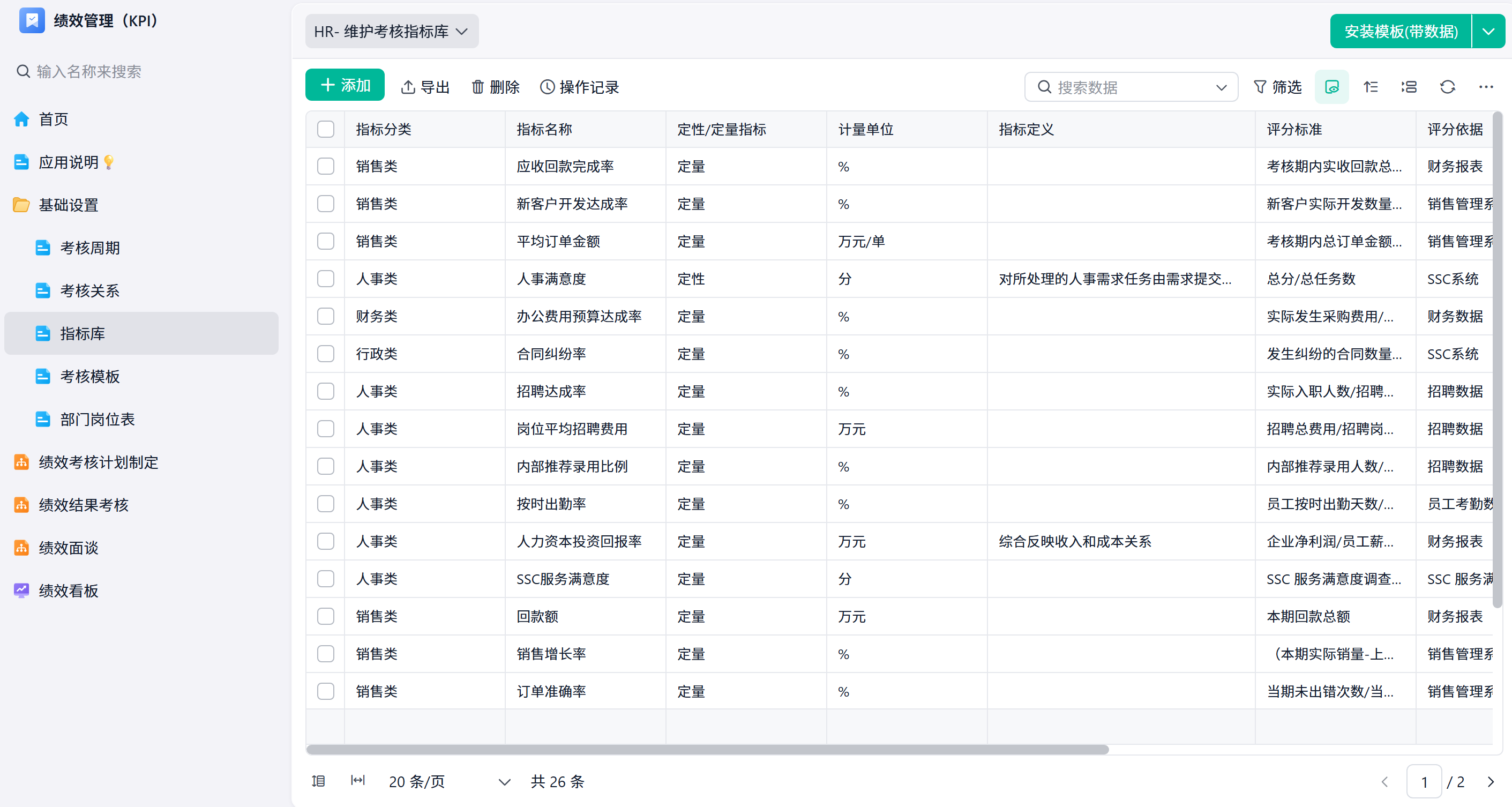Expand the install template arrow dropdown
The width and height of the screenshot is (1512, 807).
coord(1488,31)
